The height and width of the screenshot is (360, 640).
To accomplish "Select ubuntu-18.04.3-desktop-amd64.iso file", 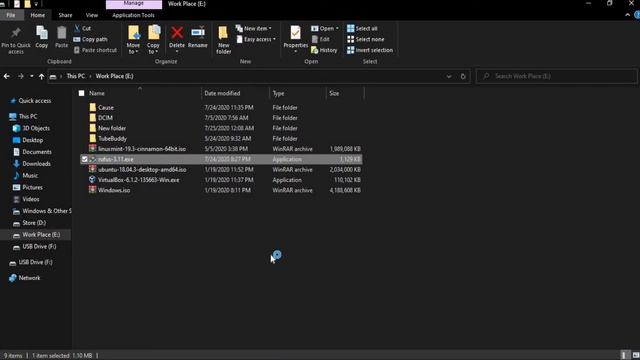I will coord(142,170).
